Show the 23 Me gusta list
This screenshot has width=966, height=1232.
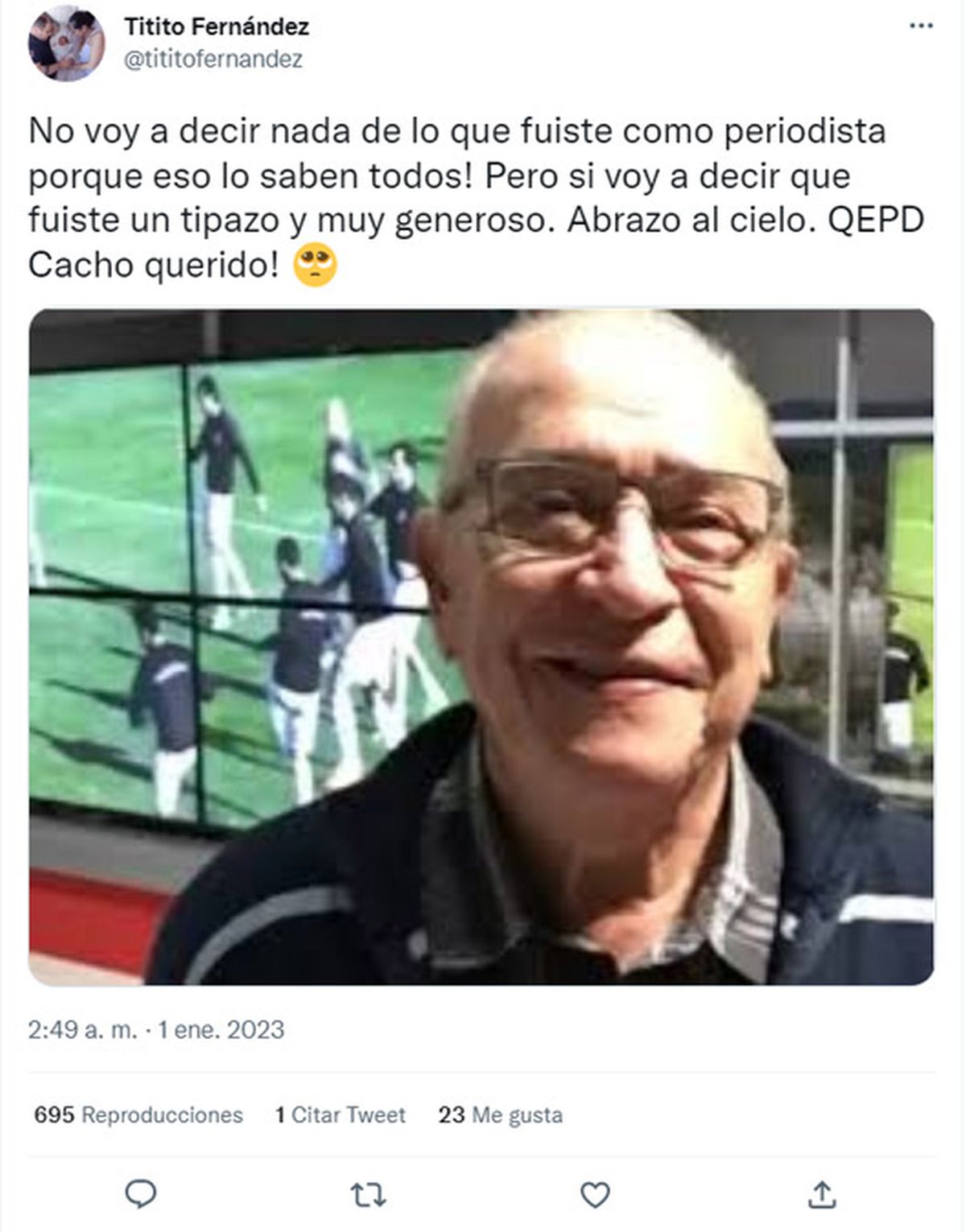pyautogui.click(x=500, y=1115)
